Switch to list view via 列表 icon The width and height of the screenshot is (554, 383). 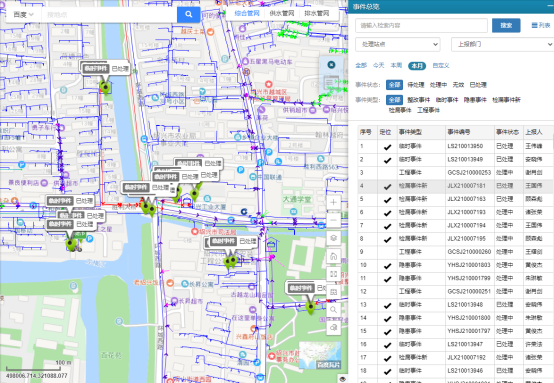pyautogui.click(x=541, y=25)
